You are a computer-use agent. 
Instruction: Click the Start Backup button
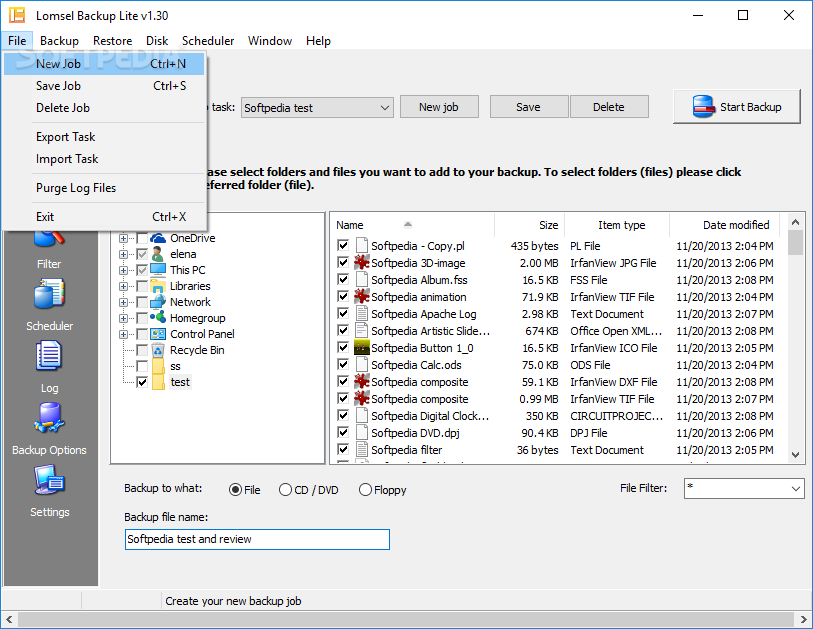pyautogui.click(x=736, y=107)
